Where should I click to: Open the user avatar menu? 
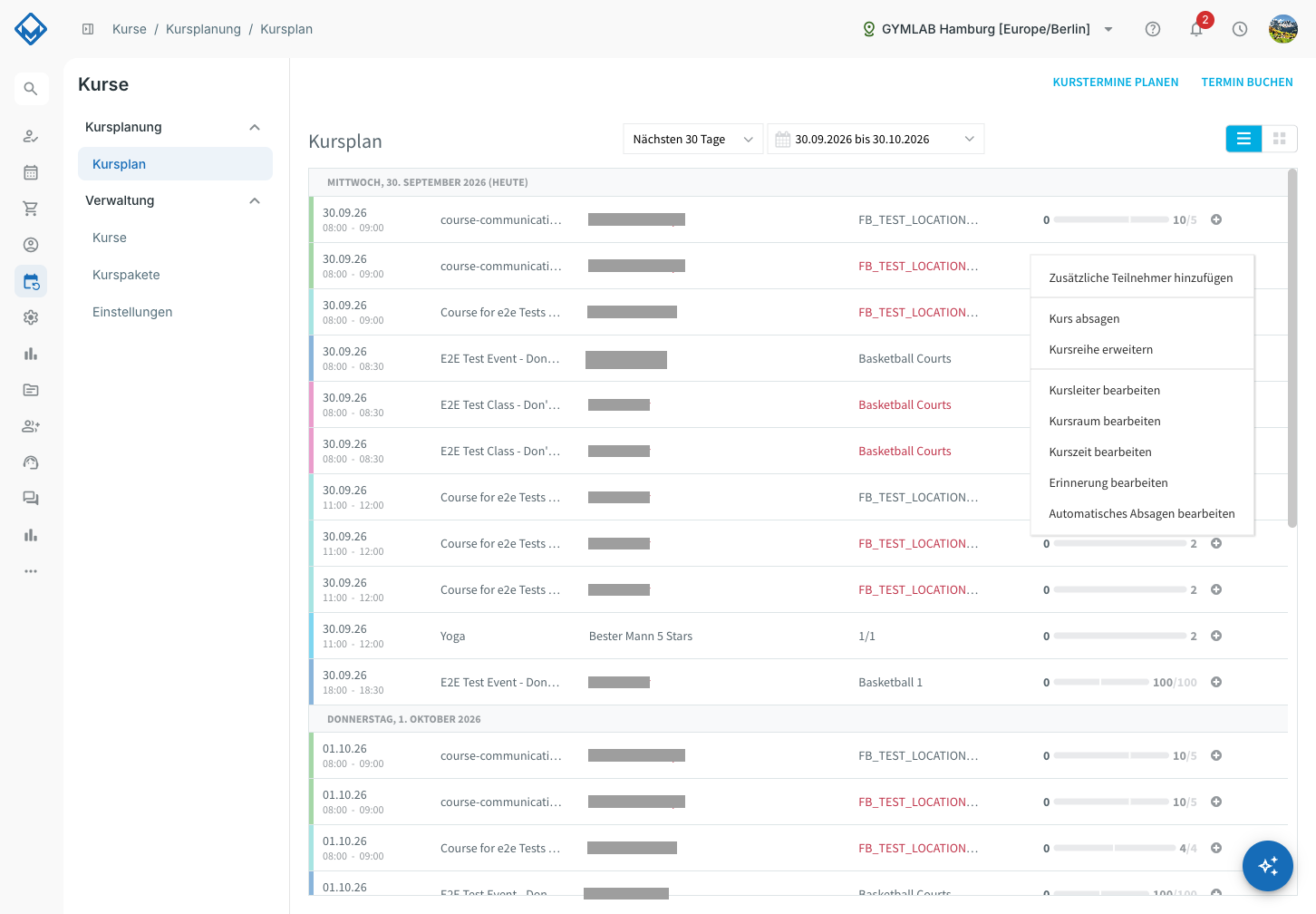pos(1283,29)
